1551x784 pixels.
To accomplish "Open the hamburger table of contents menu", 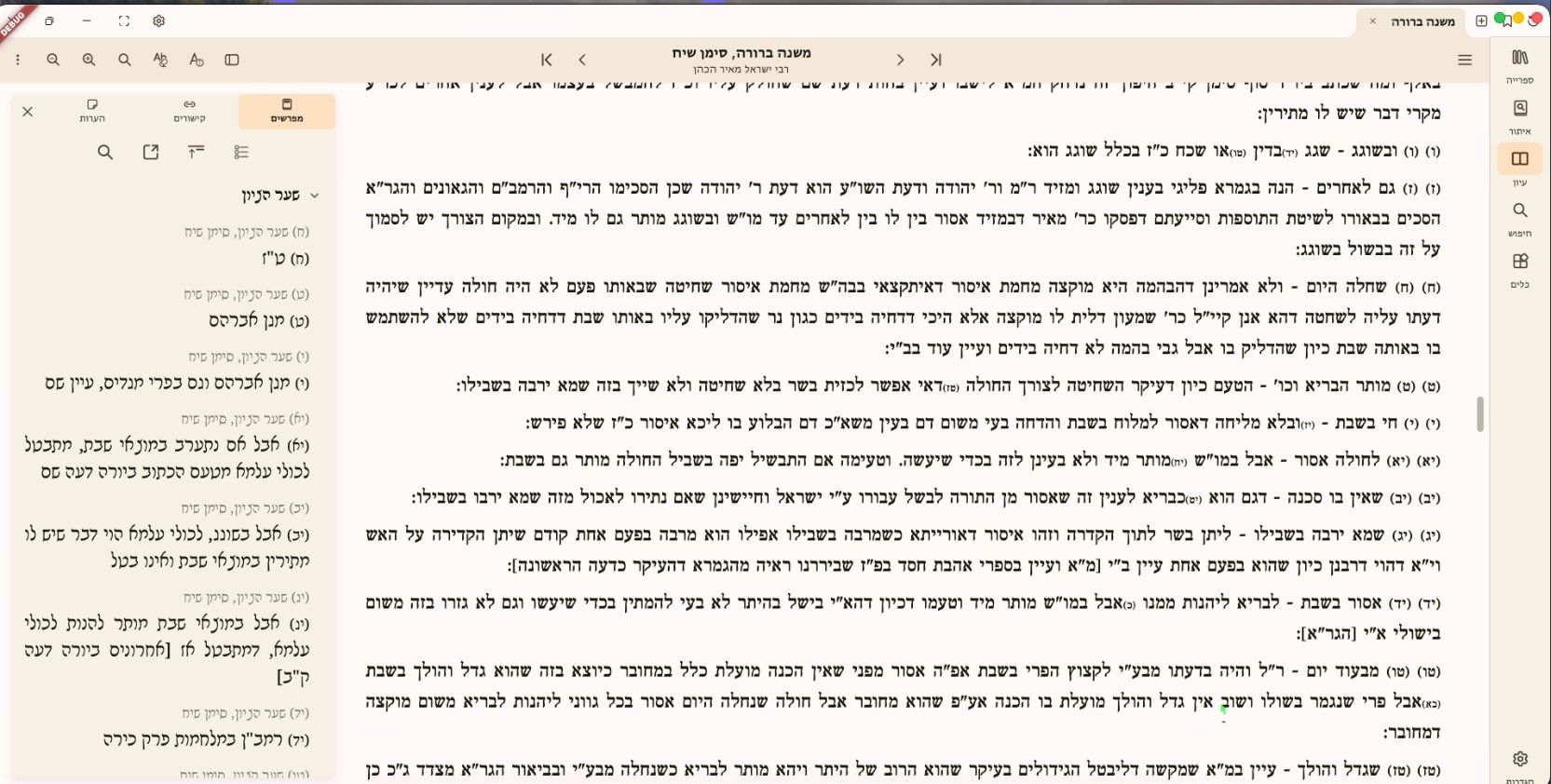I will 1464,60.
